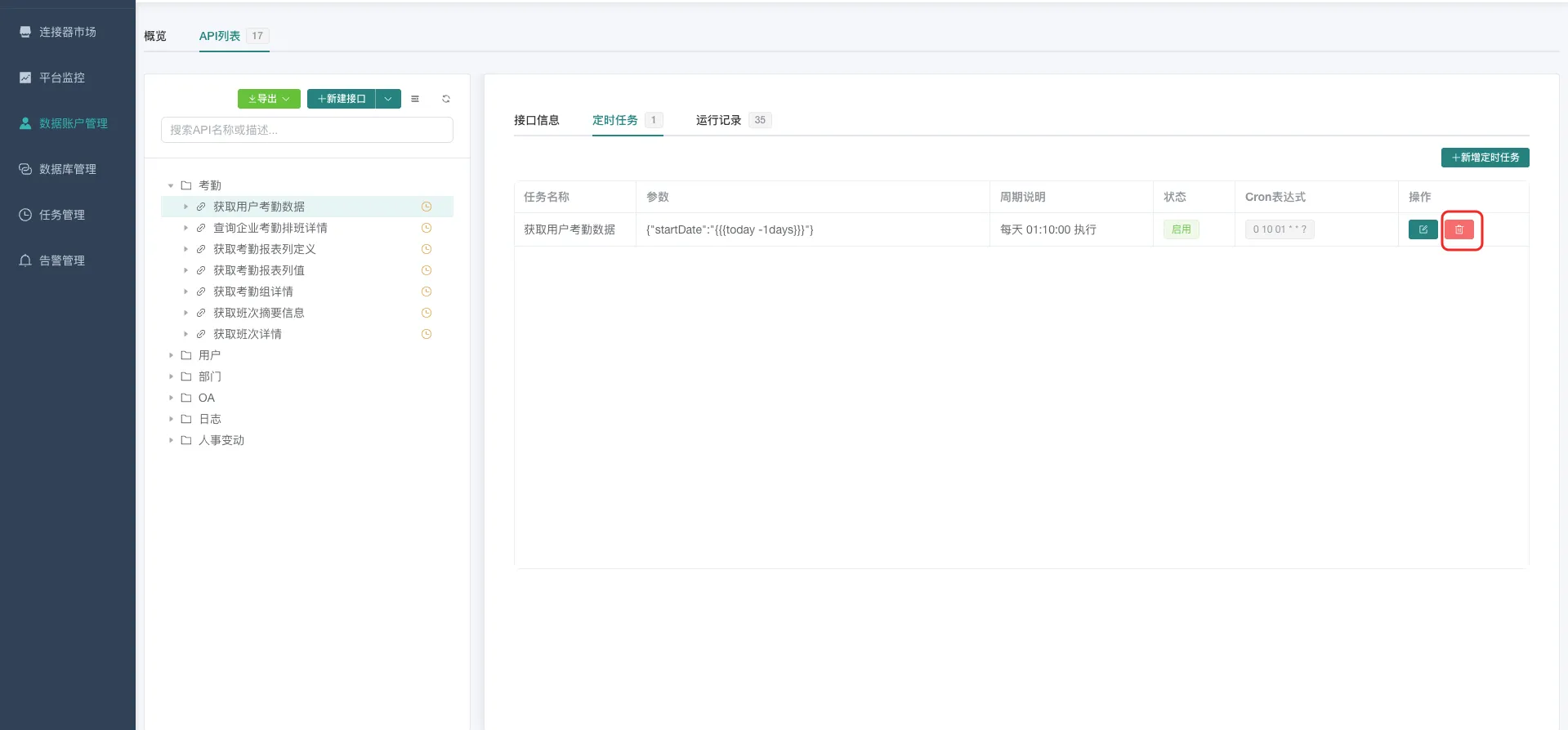1568x730 pixels.
Task: Click the green edit task icon
Action: (1423, 229)
